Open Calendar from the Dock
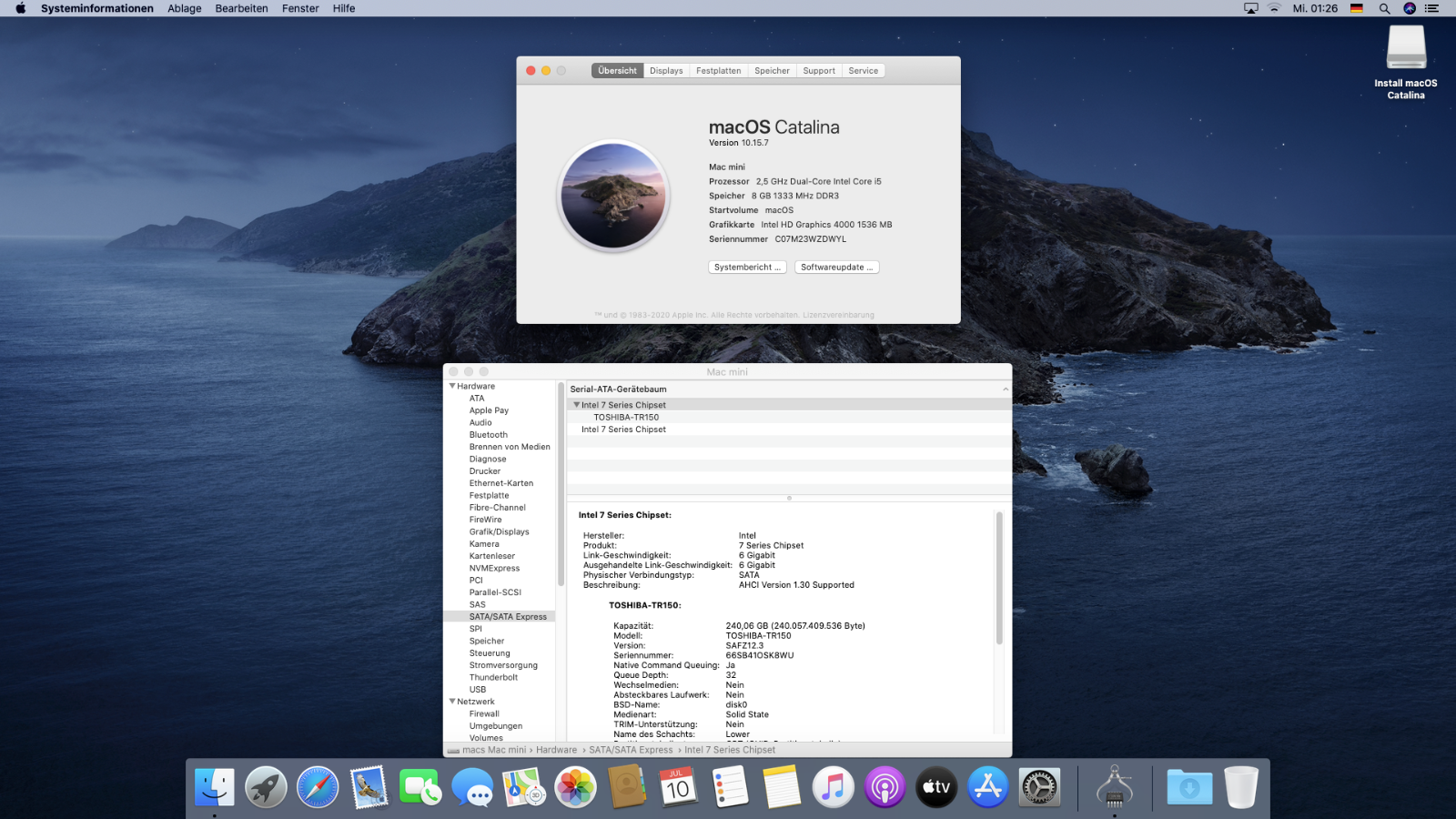Viewport: 1456px width, 819px height. 678,787
